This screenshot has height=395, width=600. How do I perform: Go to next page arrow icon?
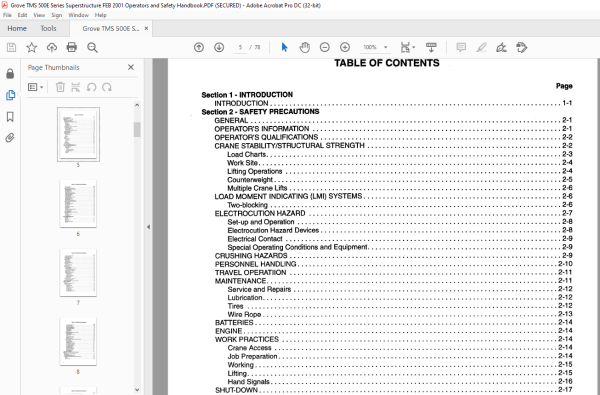coord(219,47)
